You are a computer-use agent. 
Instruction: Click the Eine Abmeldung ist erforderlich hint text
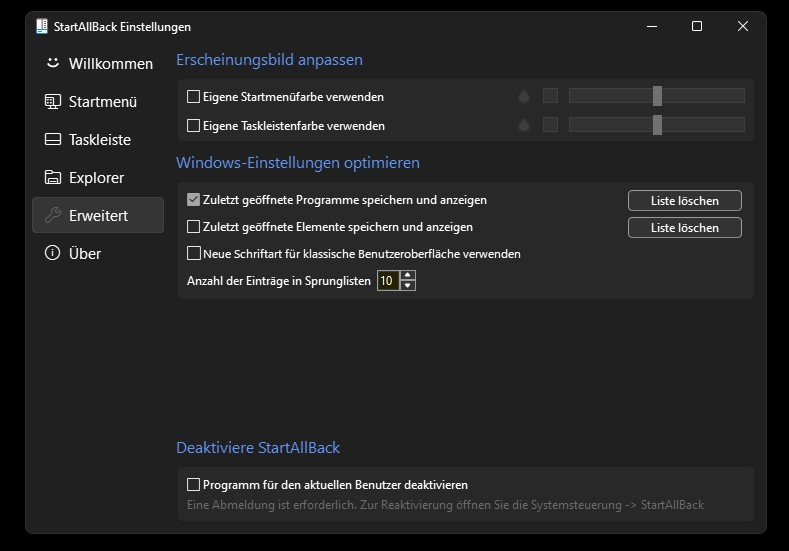pos(445,505)
